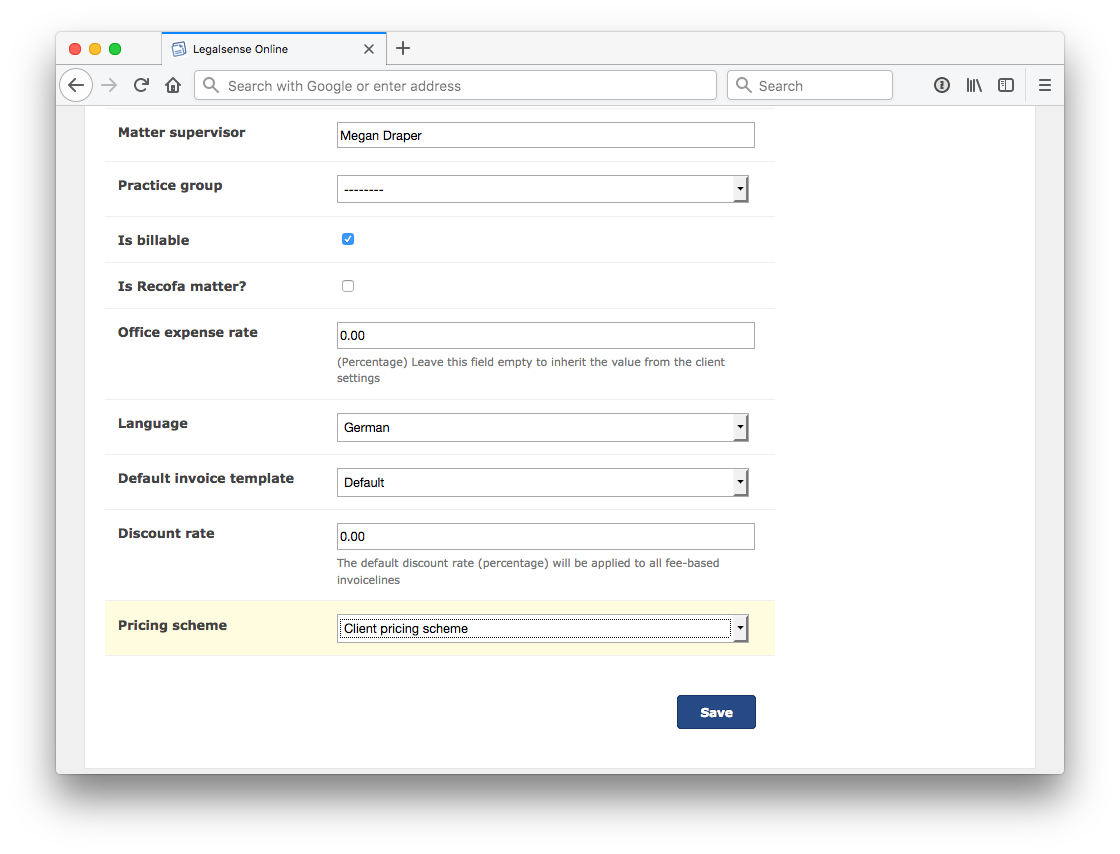Click the Language label

(x=153, y=423)
